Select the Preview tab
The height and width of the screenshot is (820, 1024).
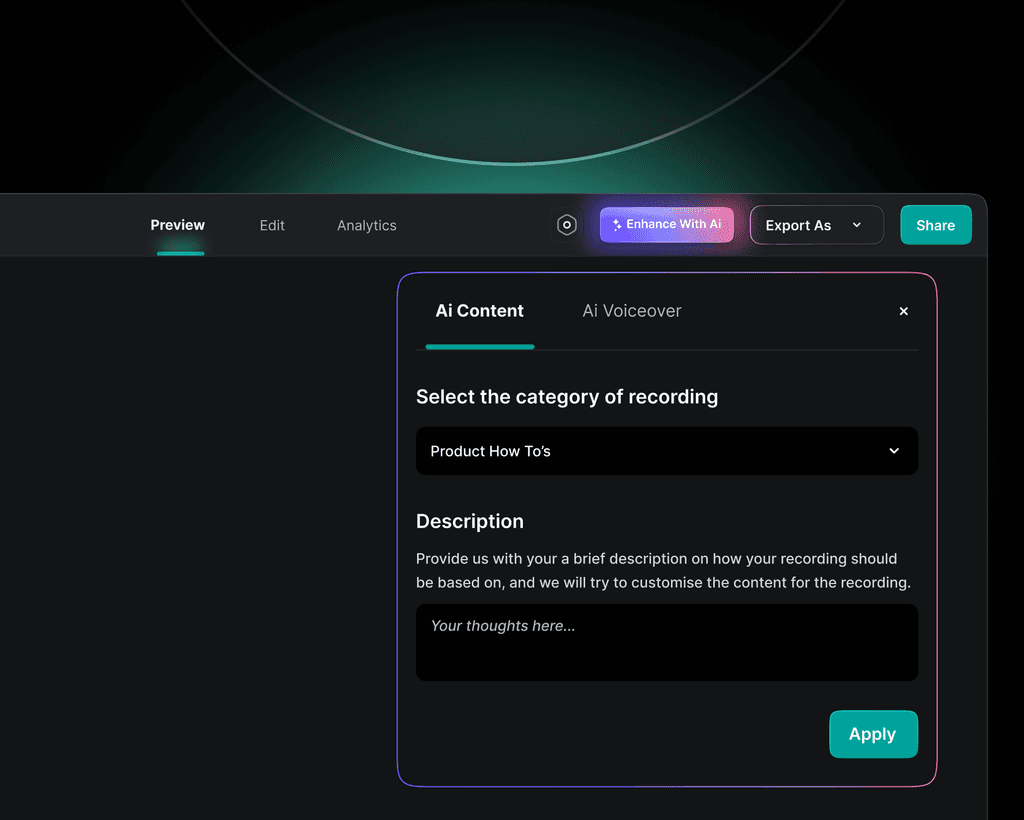click(177, 225)
